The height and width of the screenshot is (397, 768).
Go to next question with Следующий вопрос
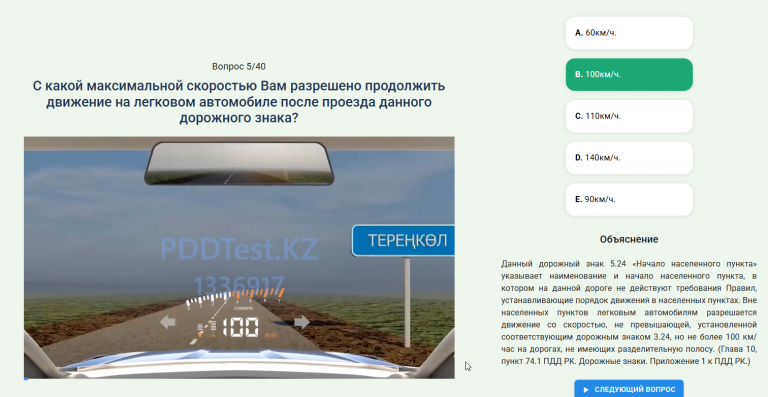(x=629, y=389)
